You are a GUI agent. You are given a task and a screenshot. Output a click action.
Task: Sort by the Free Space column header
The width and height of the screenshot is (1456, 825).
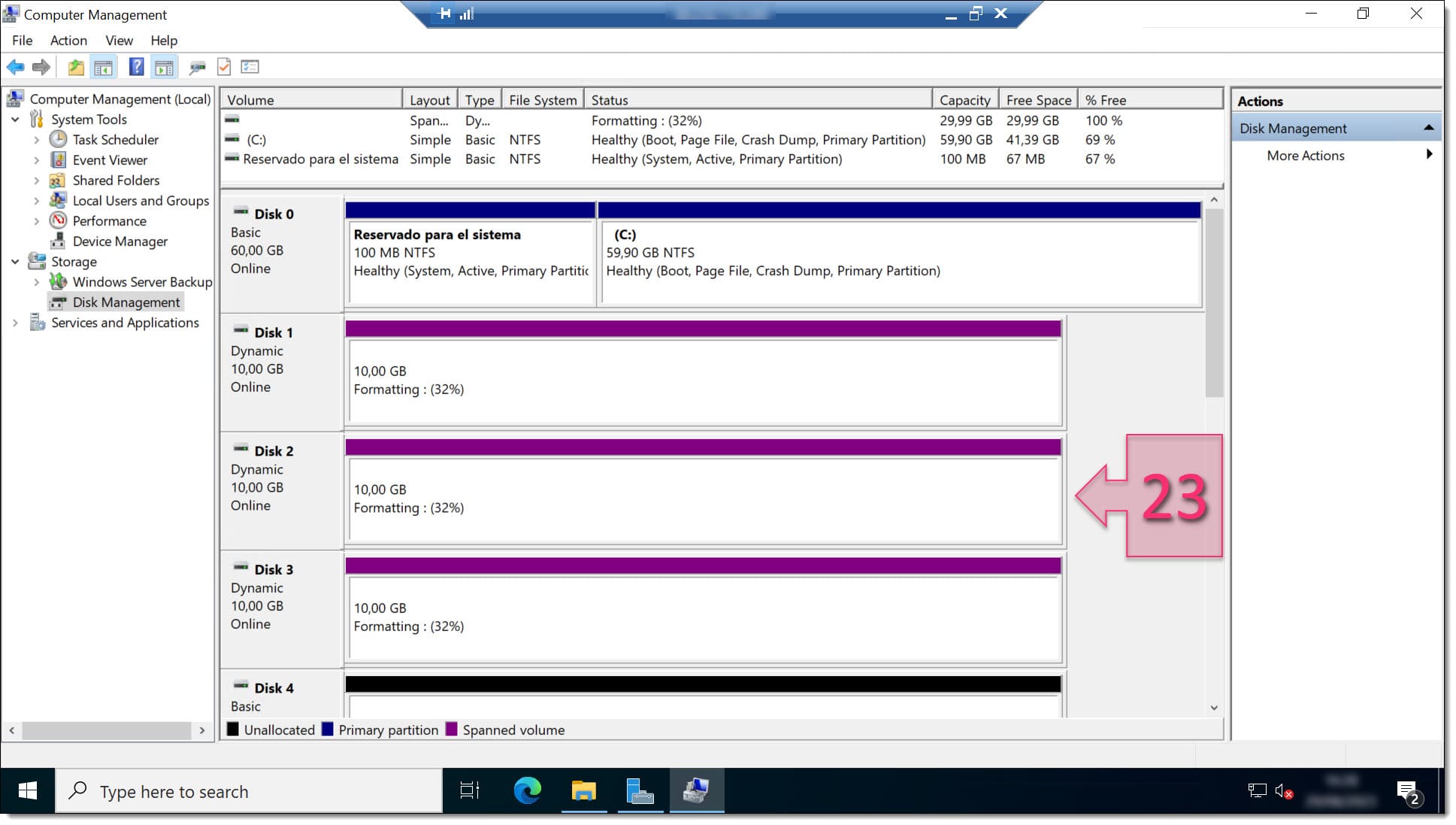1038,100
